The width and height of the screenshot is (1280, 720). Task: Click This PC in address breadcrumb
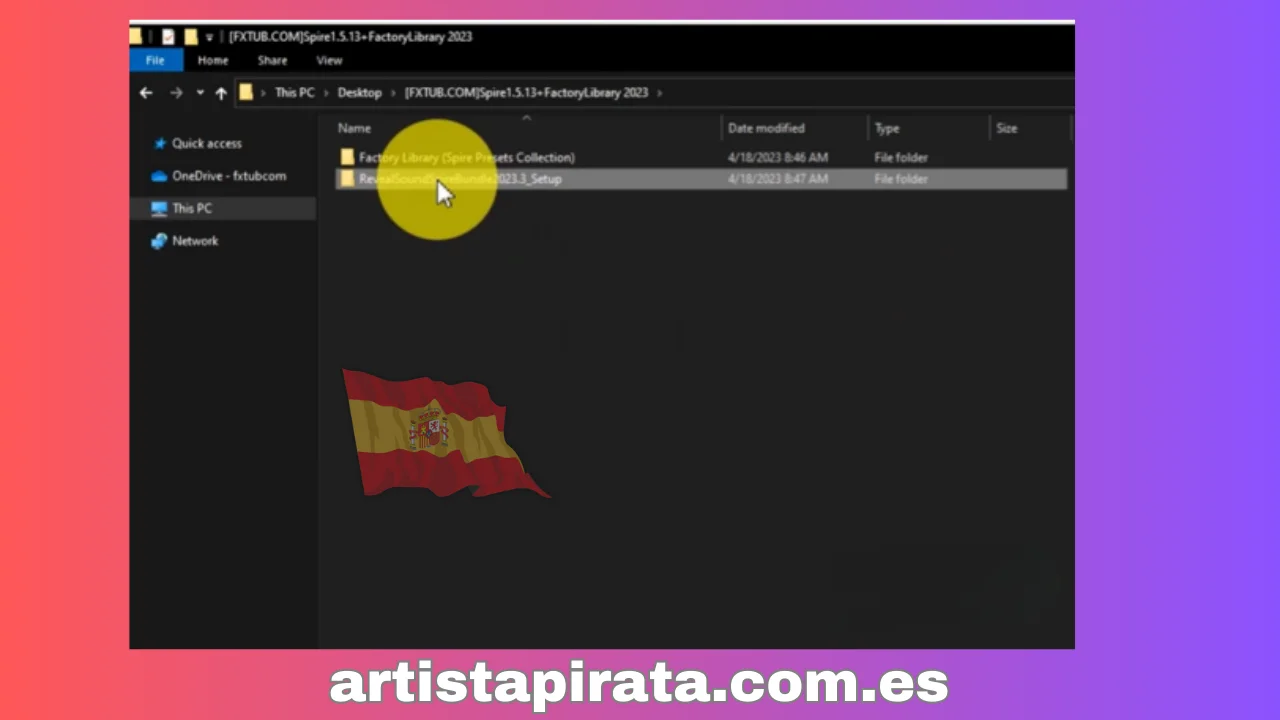coord(294,92)
